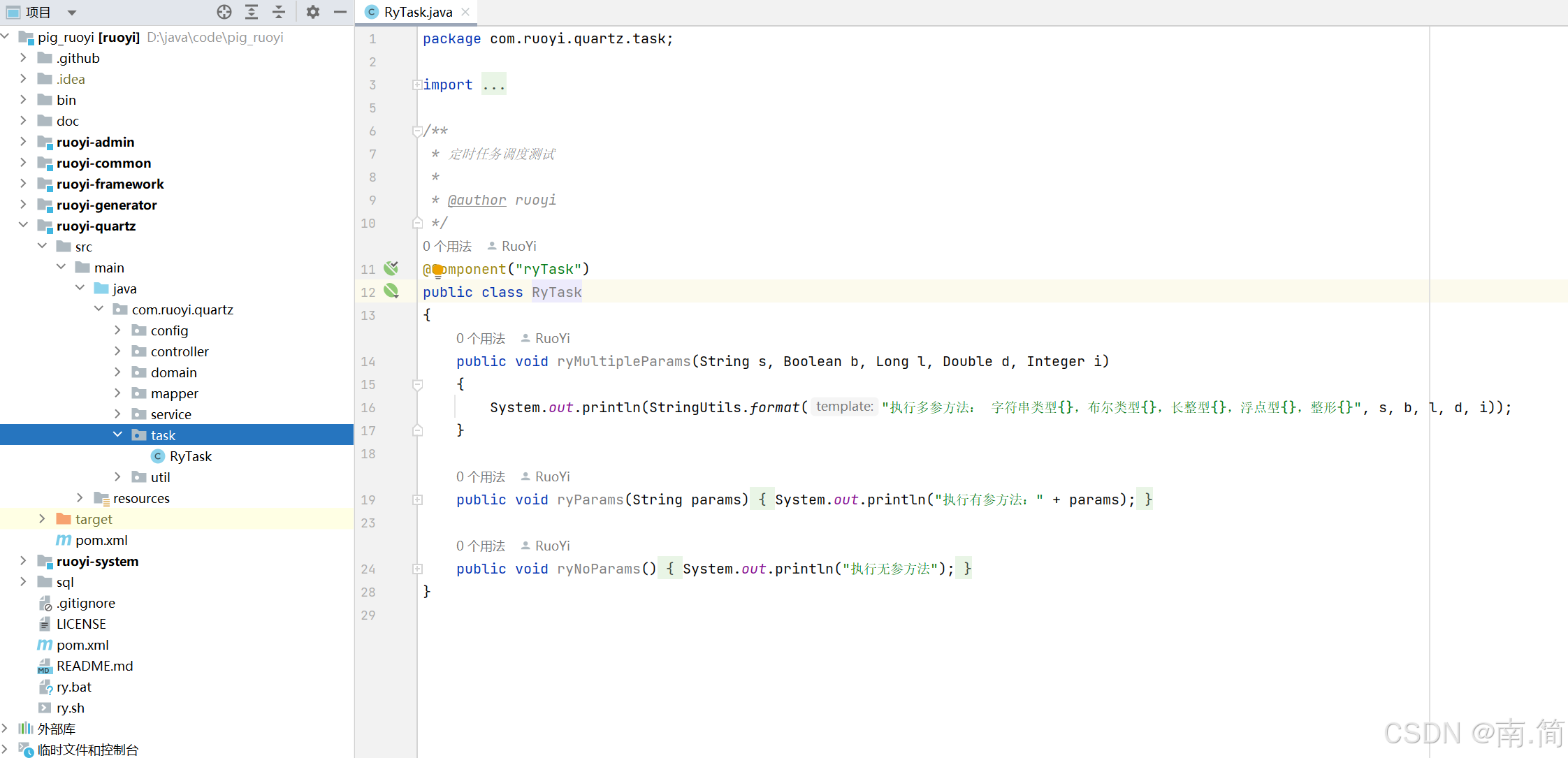The image size is (1568, 758).
Task: Expand the ruoyi-admin module
Action: (23, 142)
